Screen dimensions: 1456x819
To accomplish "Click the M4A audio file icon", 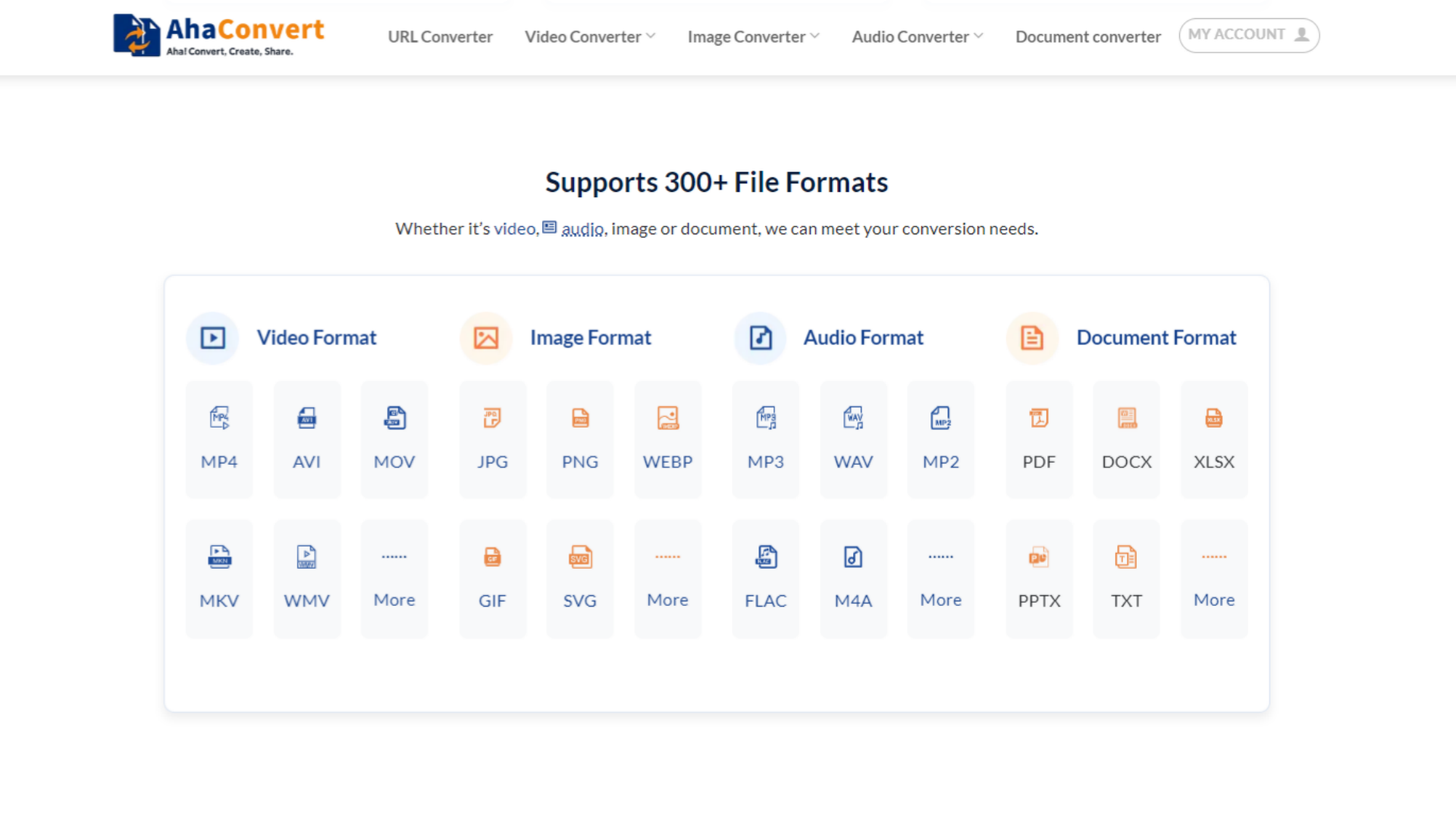I will (853, 557).
